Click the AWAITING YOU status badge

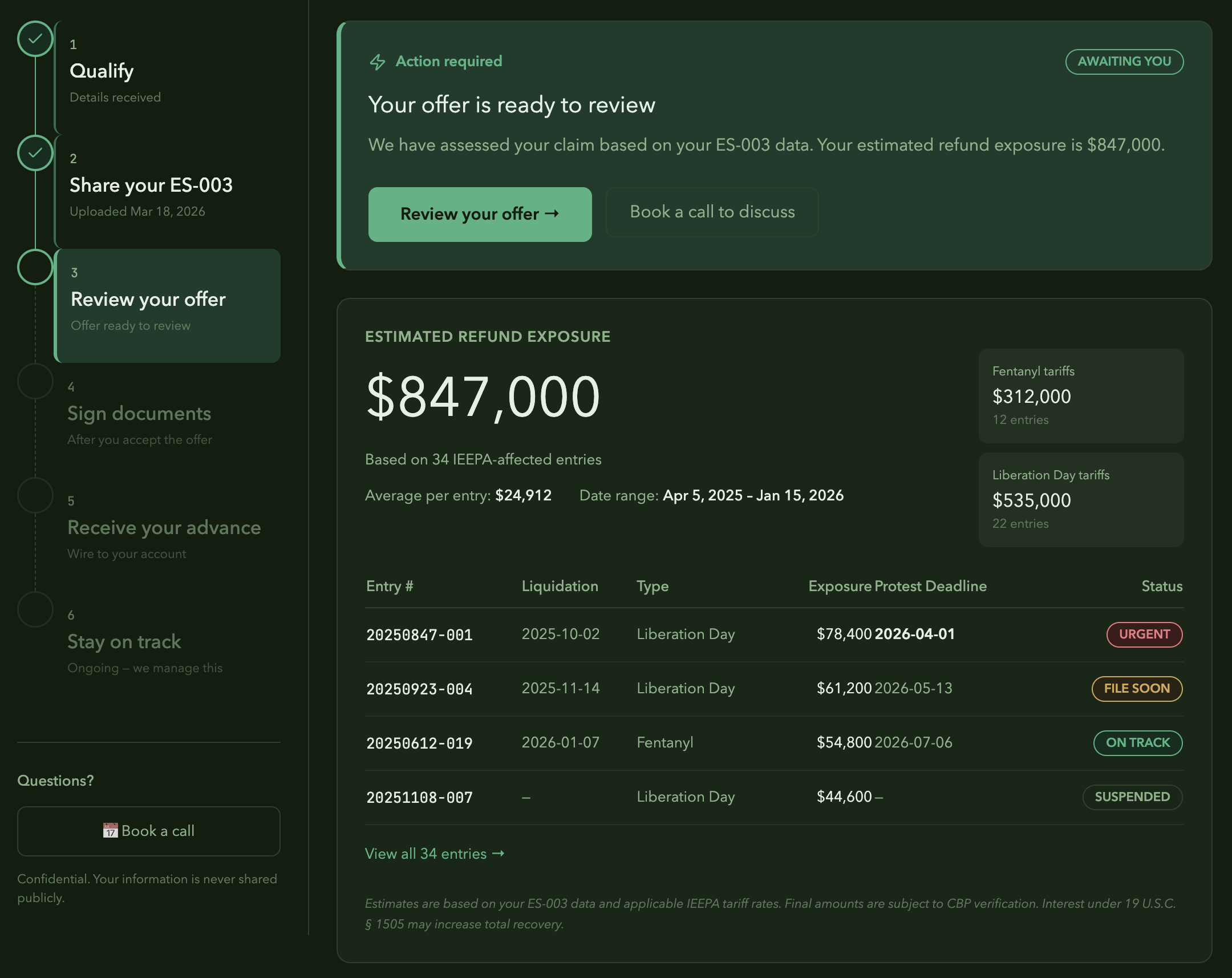[x=1124, y=62]
